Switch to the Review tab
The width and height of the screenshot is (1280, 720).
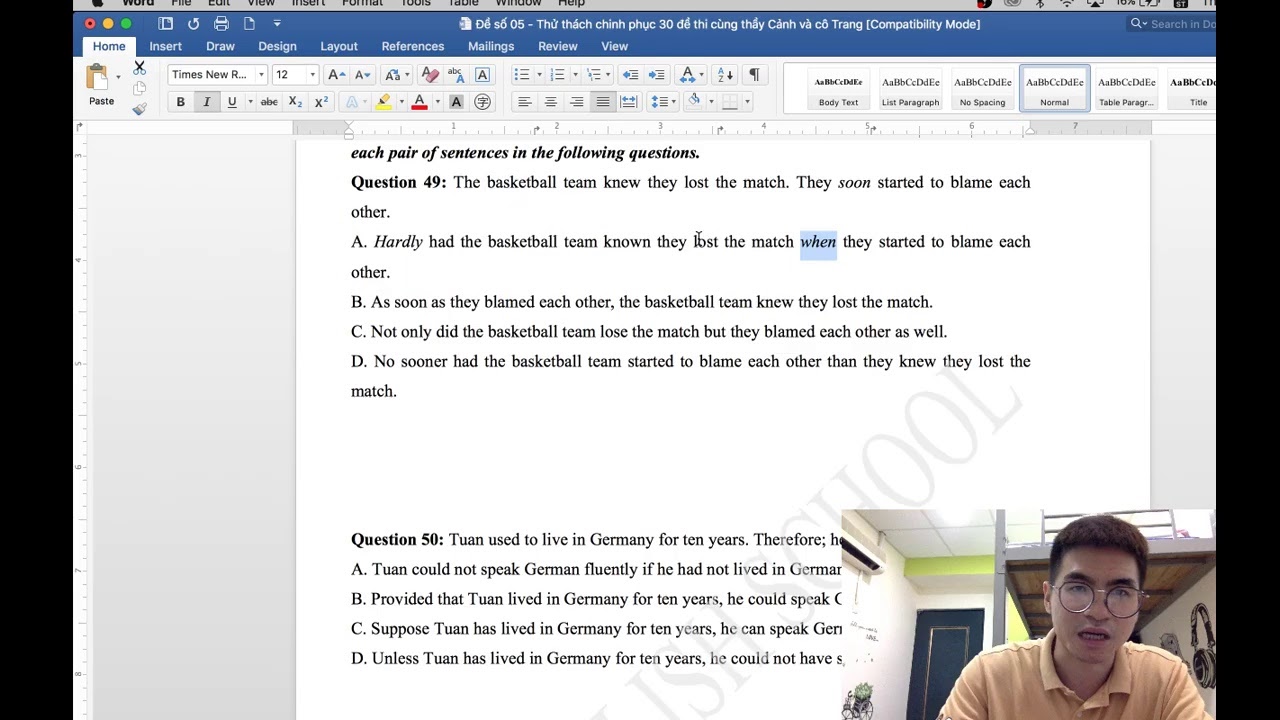pos(558,46)
